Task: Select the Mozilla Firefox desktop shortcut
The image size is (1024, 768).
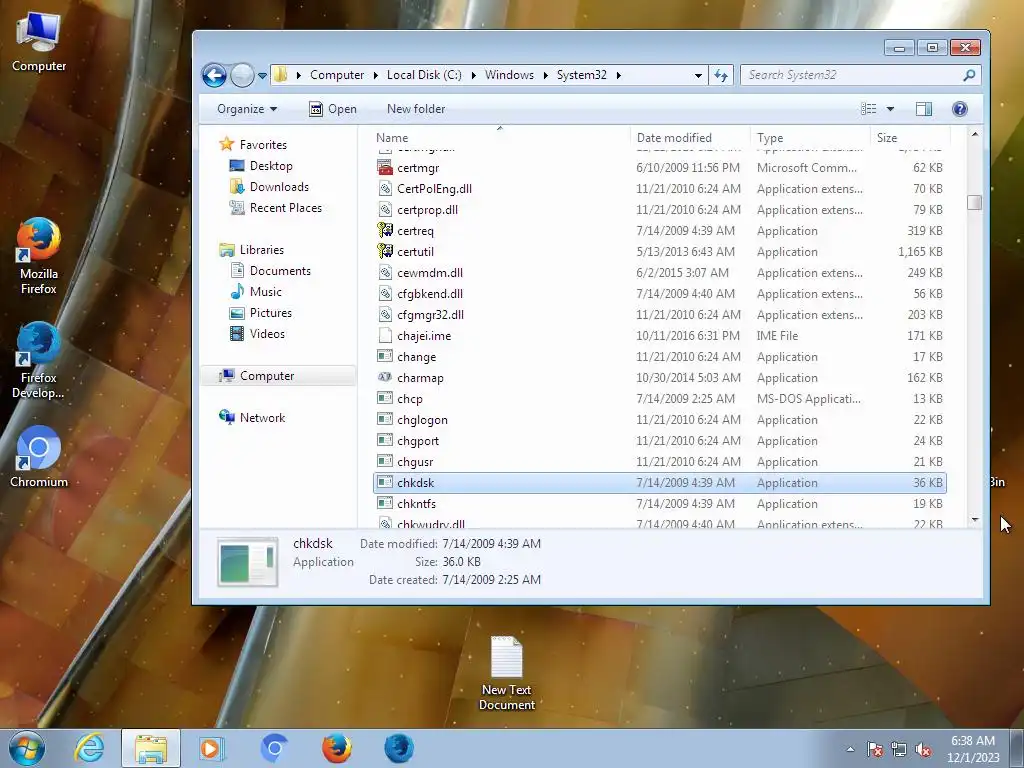Action: tap(39, 257)
